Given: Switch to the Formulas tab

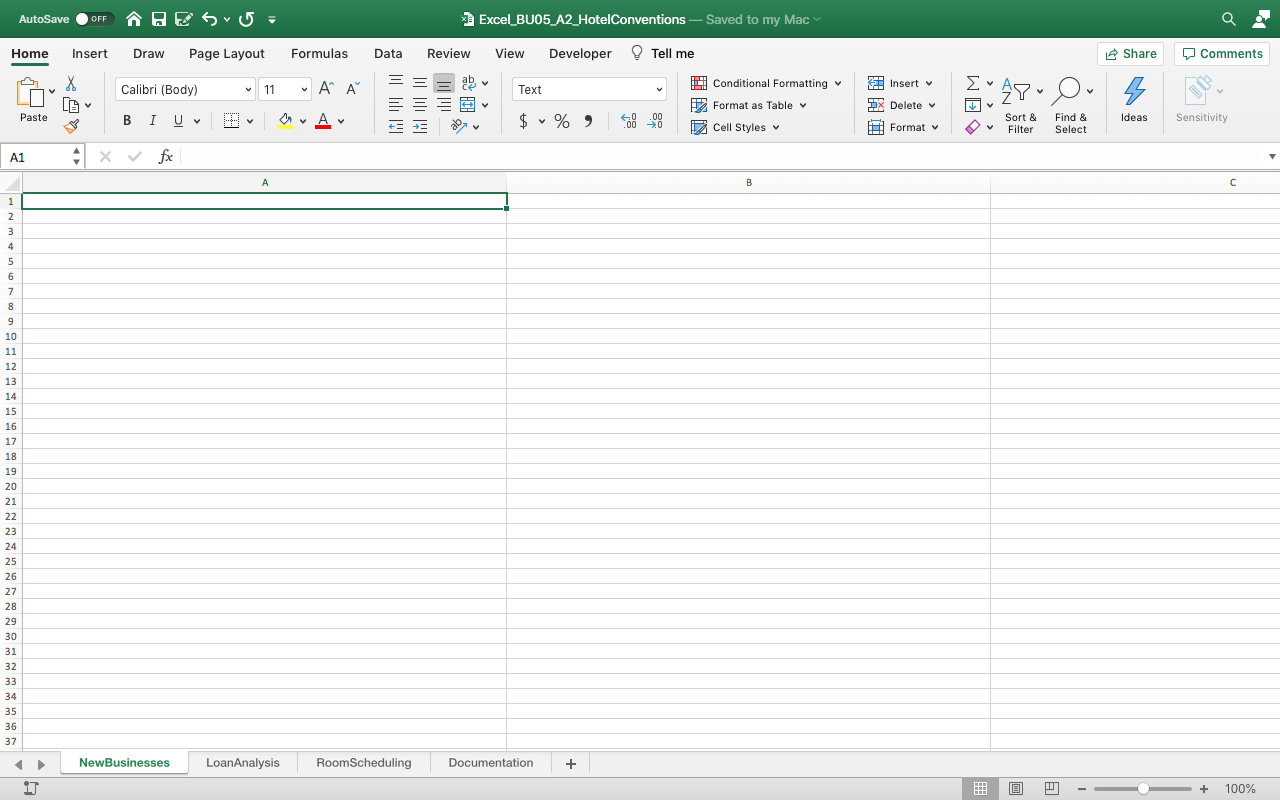Looking at the screenshot, I should point(320,54).
